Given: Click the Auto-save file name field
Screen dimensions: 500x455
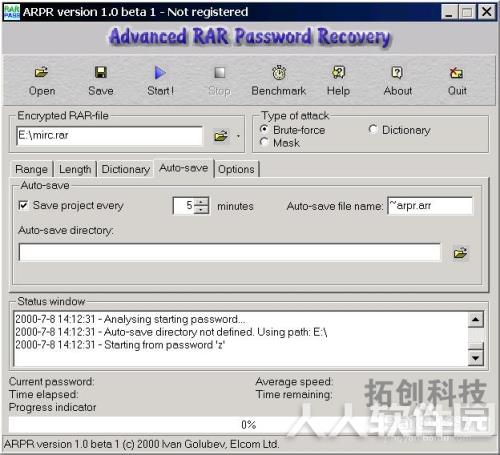Looking at the screenshot, I should pos(430,206).
